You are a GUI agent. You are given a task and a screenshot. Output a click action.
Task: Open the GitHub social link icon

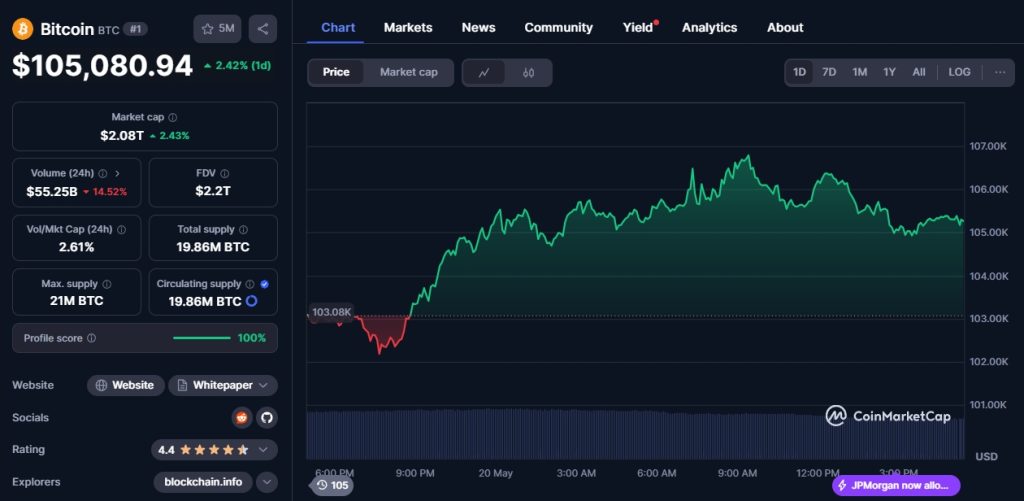coord(266,417)
